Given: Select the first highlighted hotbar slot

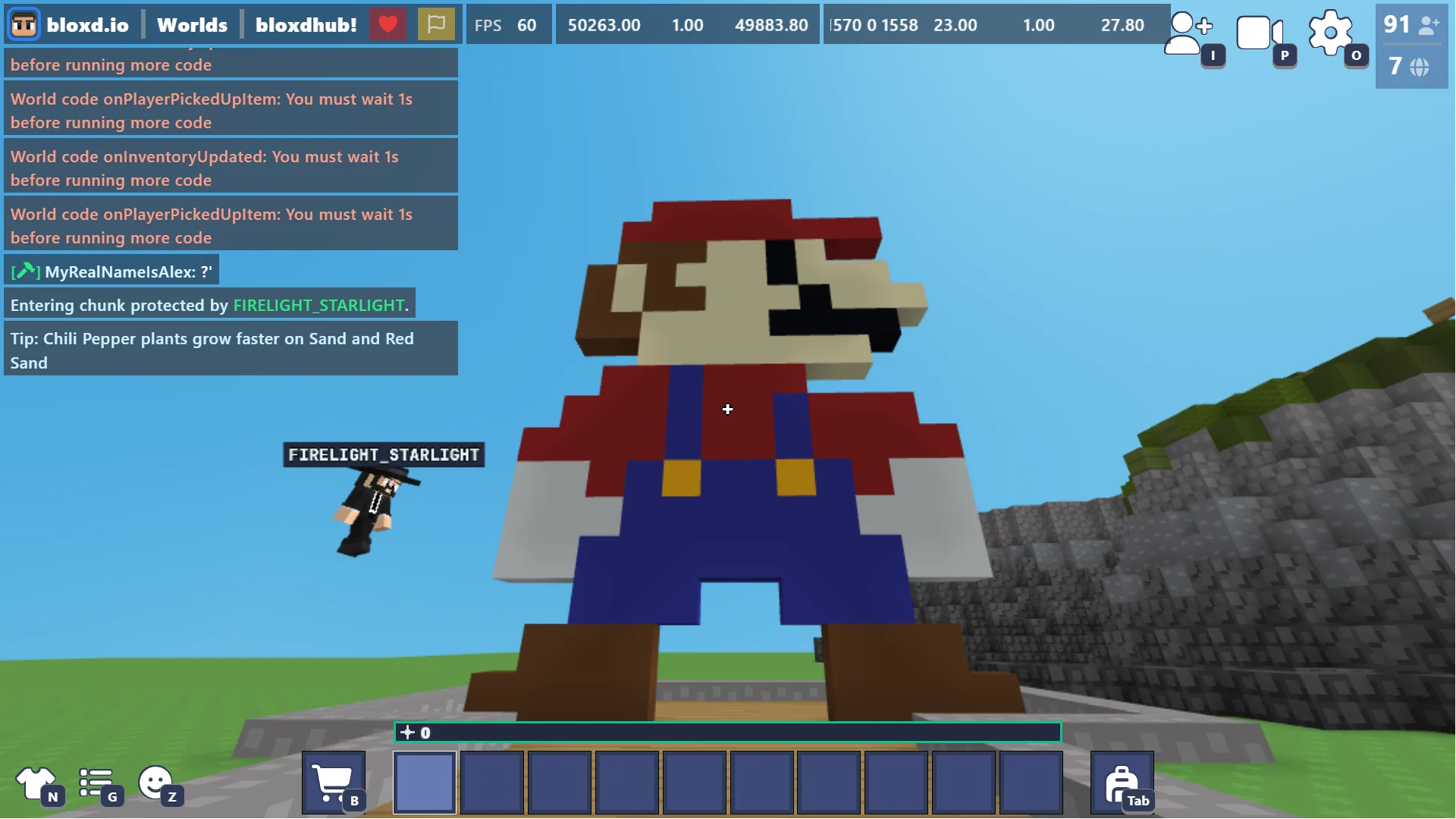Looking at the screenshot, I should coord(425,783).
